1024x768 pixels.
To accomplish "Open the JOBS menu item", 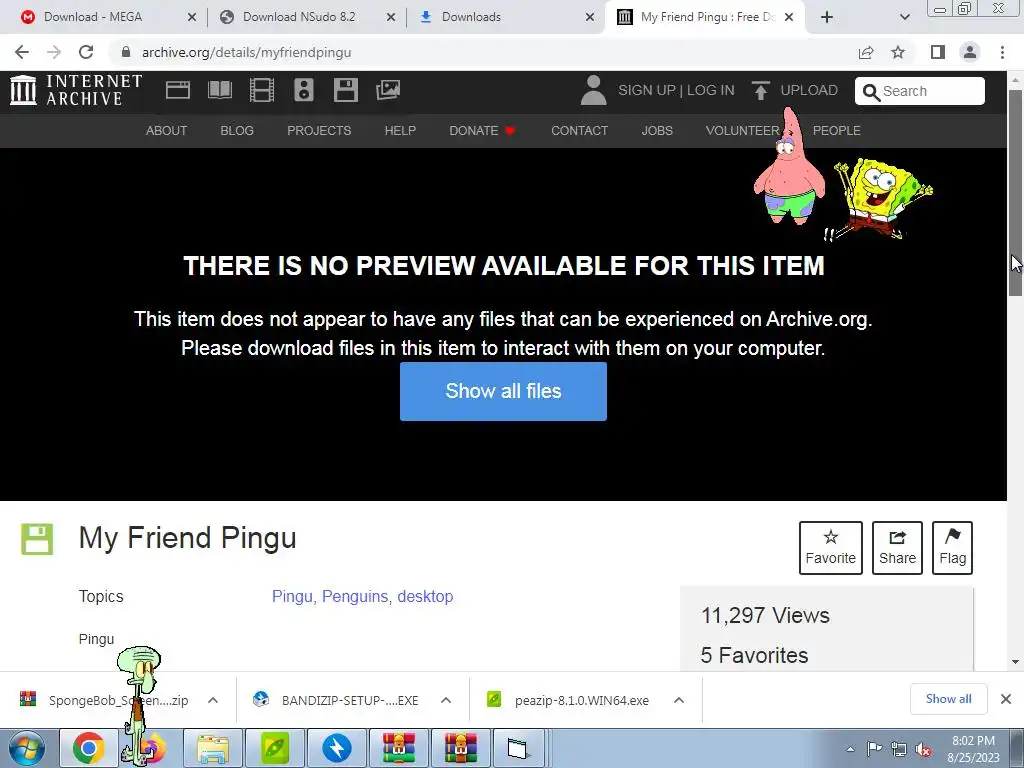I will [x=657, y=131].
